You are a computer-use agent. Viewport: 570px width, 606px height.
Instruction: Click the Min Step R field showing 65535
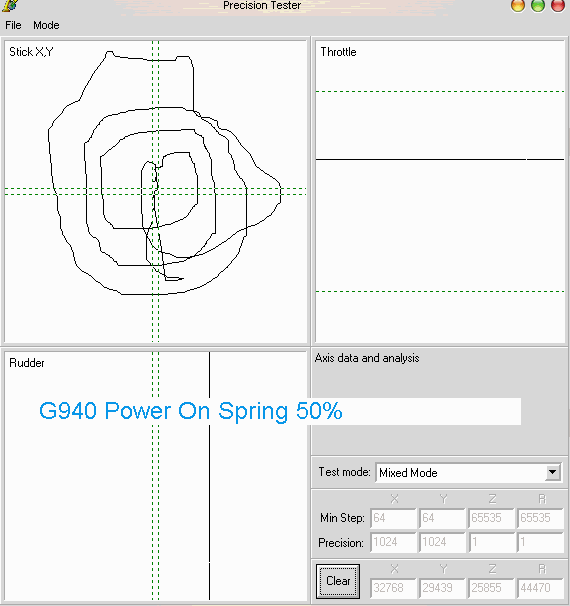pyautogui.click(x=541, y=518)
